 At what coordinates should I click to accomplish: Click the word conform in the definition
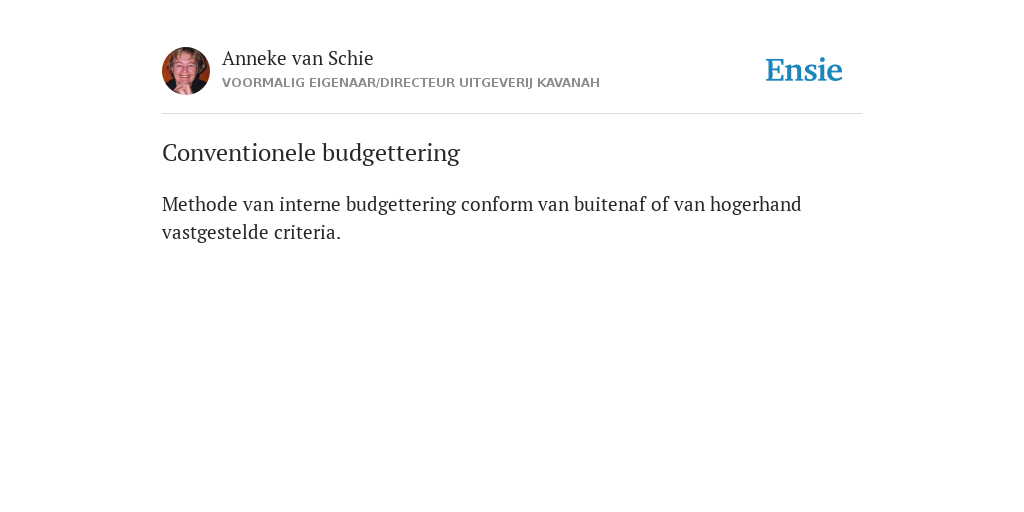click(x=497, y=204)
